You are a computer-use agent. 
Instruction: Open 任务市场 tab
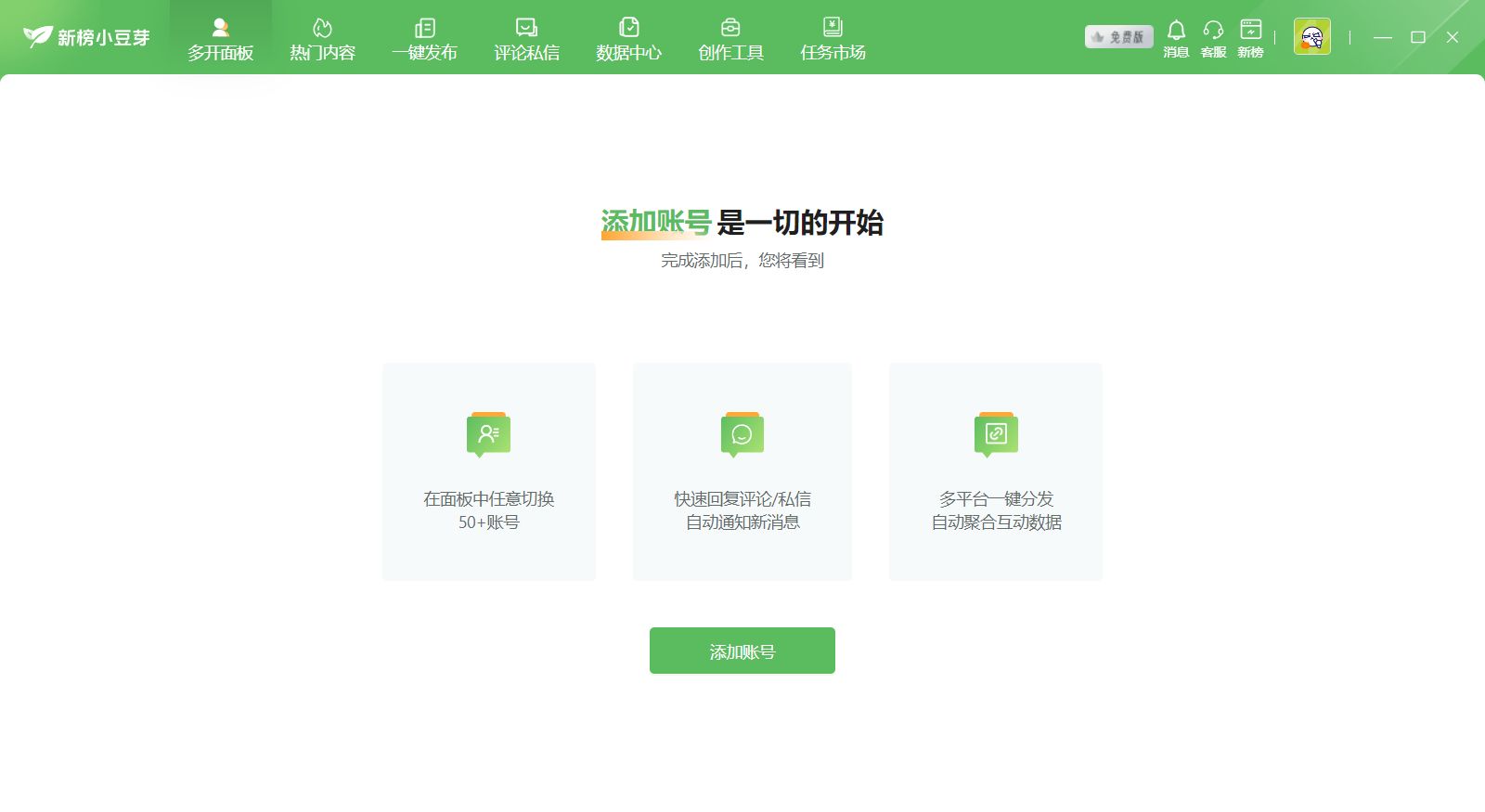[833, 39]
